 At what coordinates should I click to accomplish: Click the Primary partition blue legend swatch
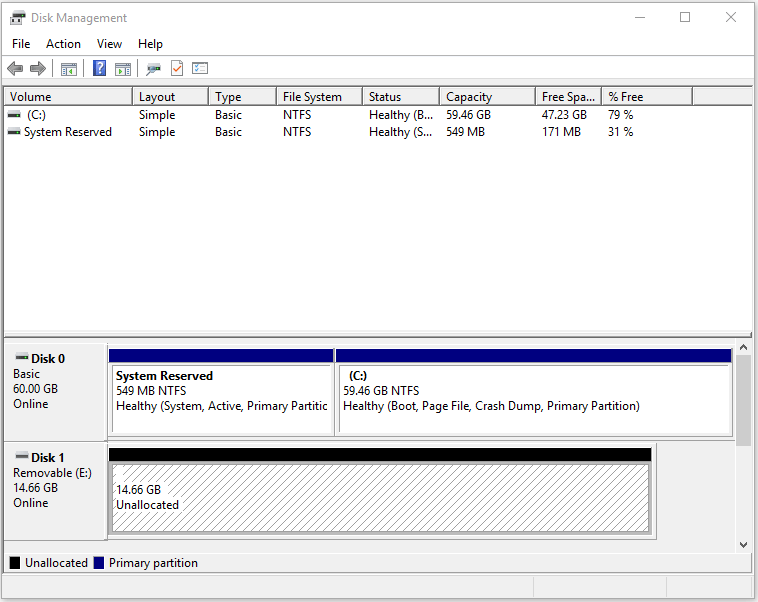coord(99,563)
